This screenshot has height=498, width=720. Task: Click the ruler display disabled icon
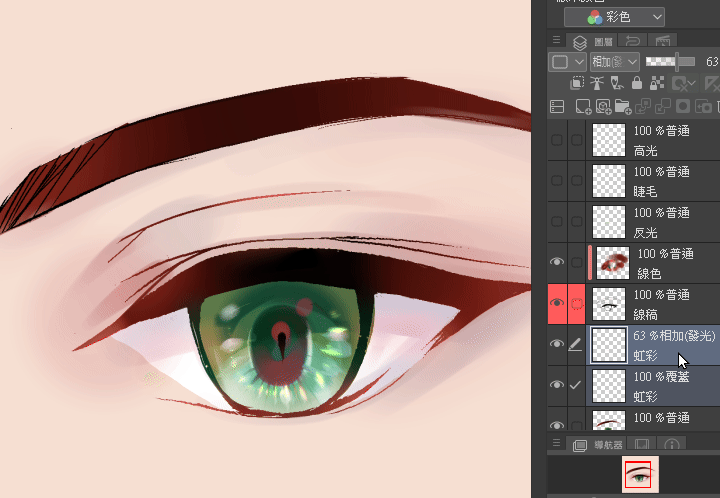click(x=711, y=84)
